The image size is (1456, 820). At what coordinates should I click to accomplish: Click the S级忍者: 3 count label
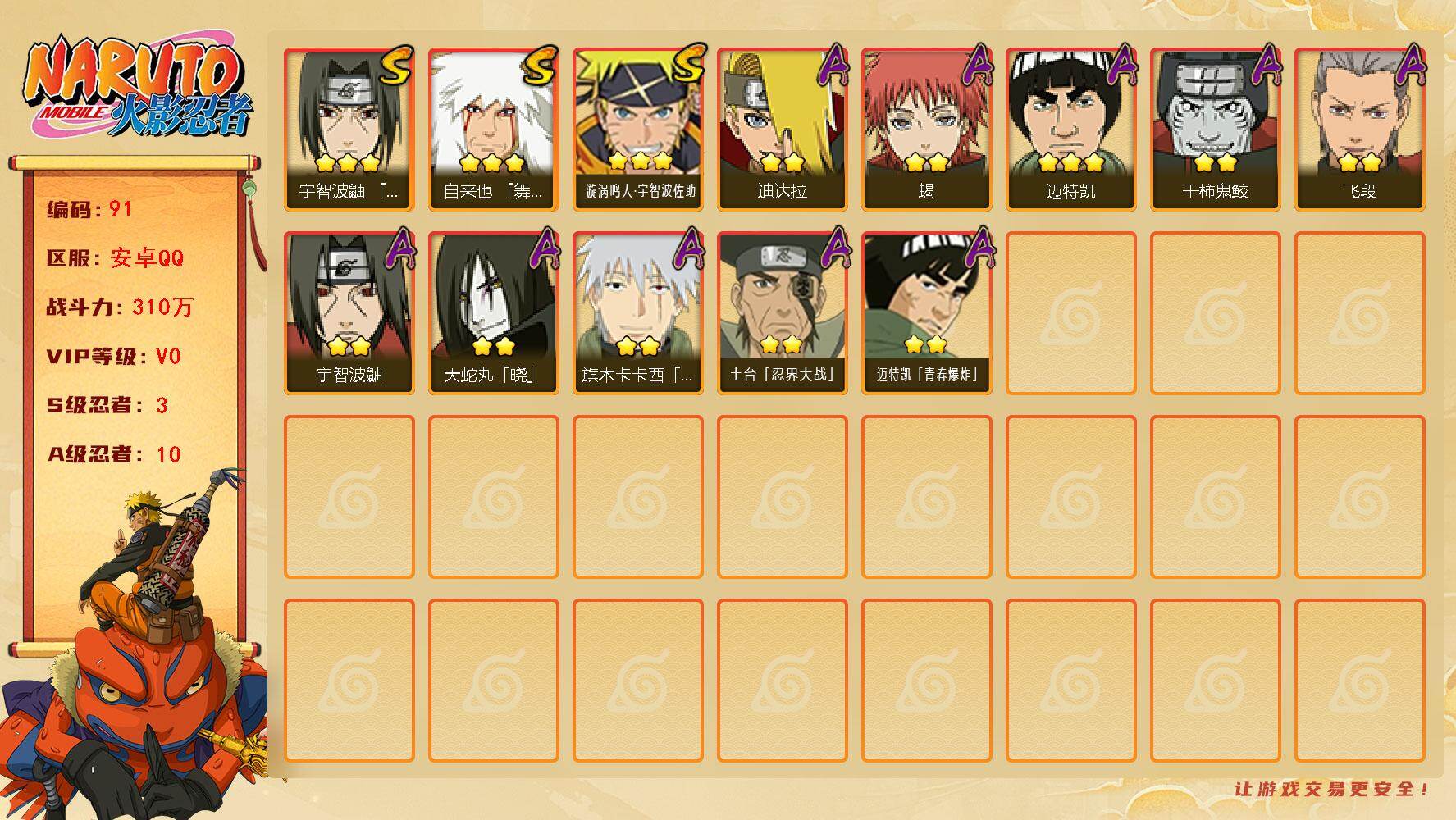point(107,405)
